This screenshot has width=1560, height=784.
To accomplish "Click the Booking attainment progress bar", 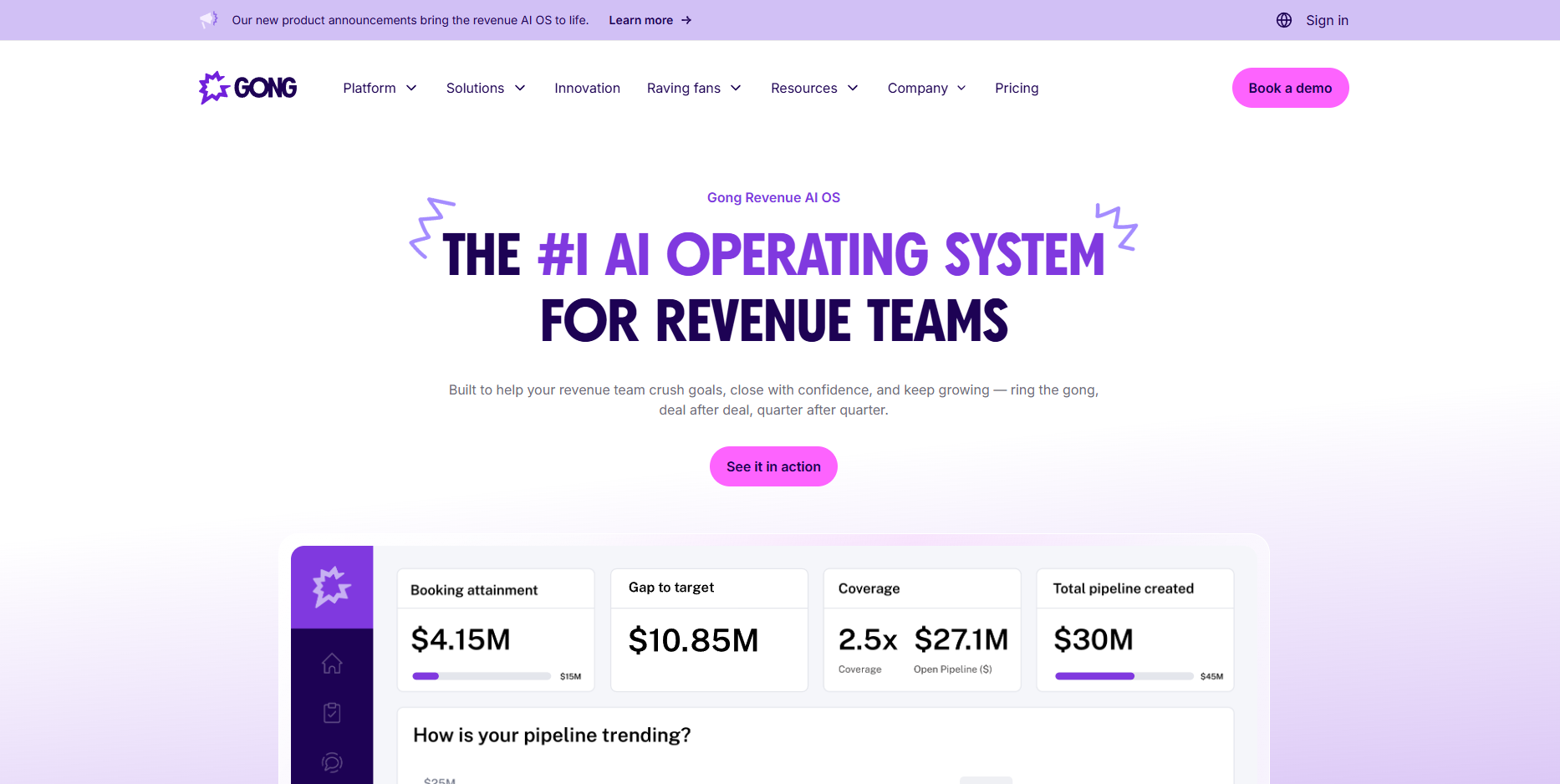I will click(x=481, y=676).
